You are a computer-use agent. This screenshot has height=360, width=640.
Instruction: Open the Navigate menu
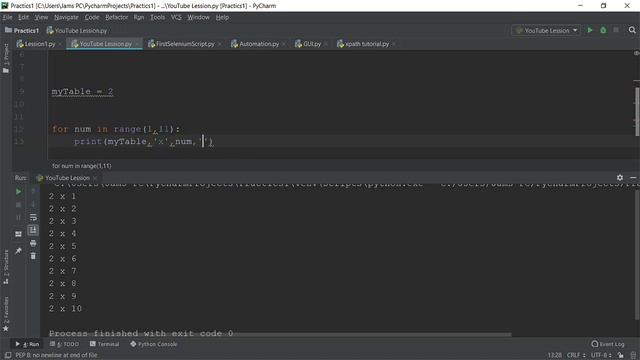pos(66,17)
